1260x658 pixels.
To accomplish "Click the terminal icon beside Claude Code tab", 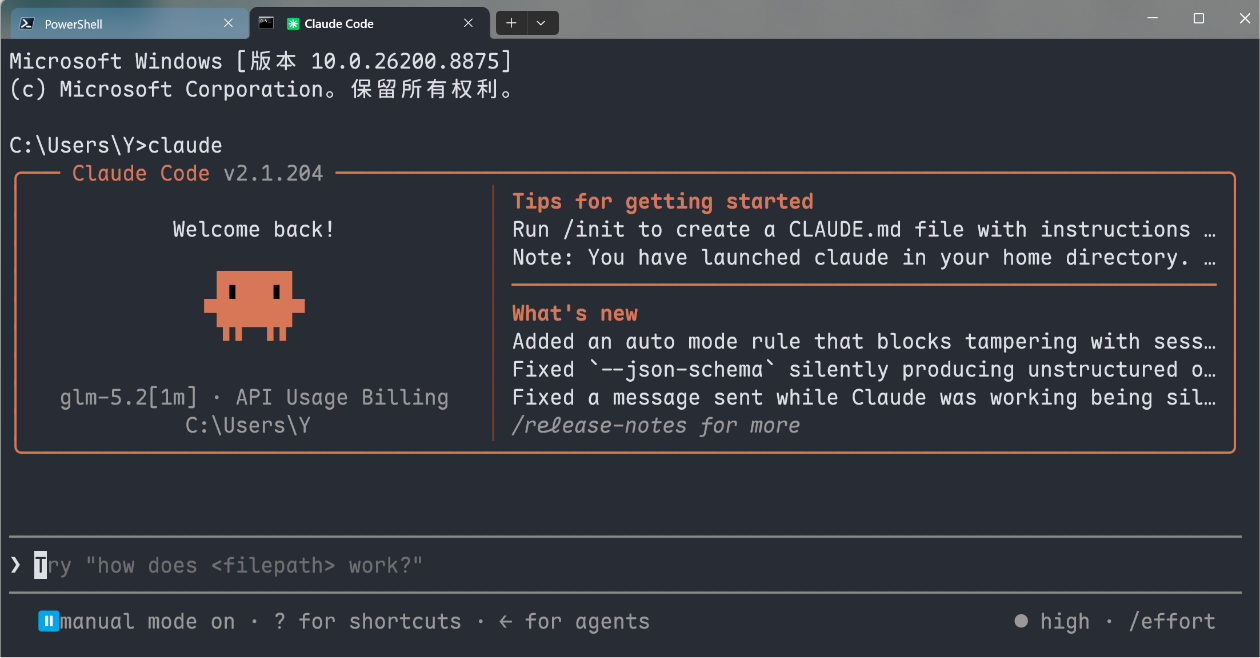I will coord(266,22).
